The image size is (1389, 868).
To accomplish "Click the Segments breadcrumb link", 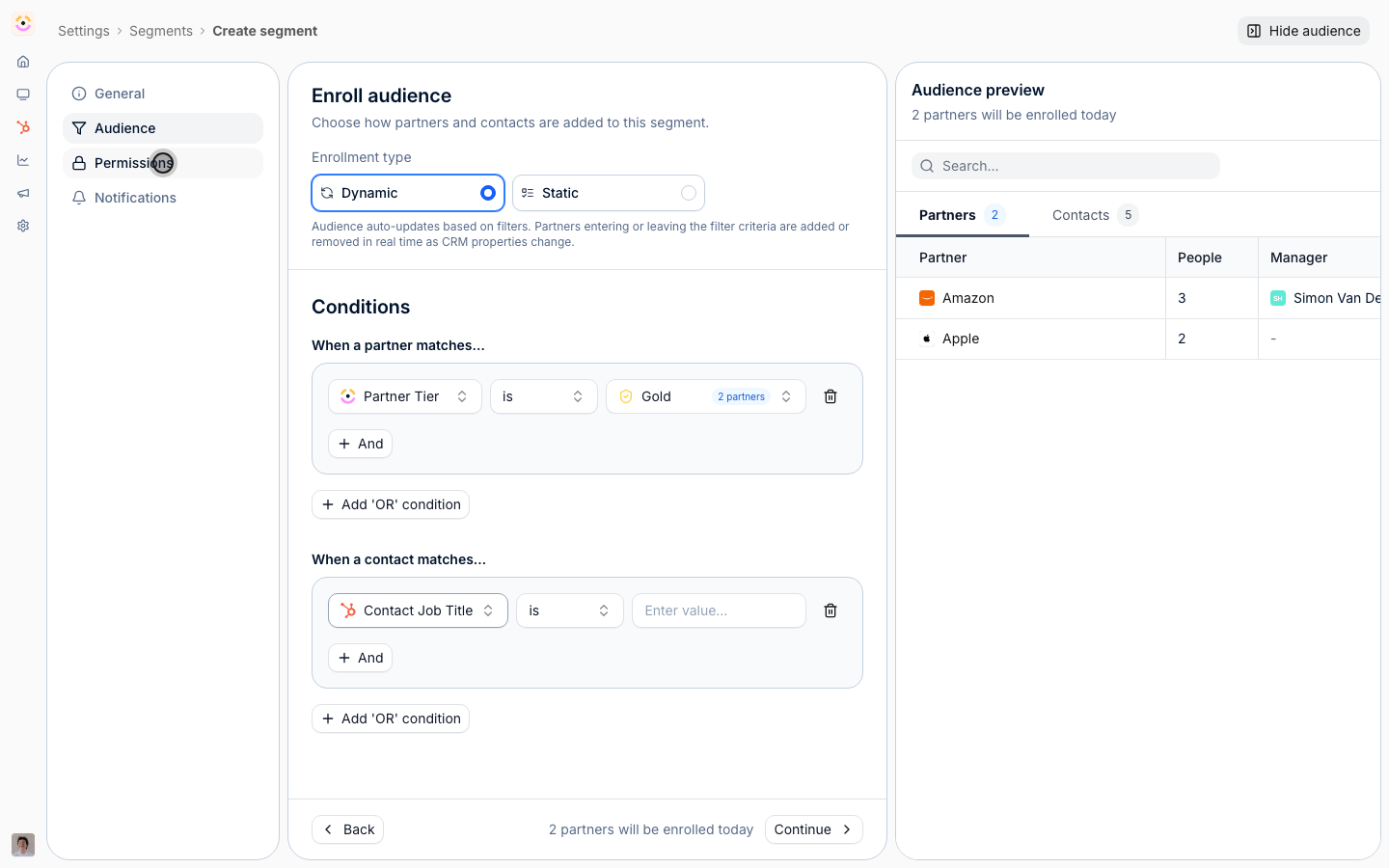I will pyautogui.click(x=161, y=31).
